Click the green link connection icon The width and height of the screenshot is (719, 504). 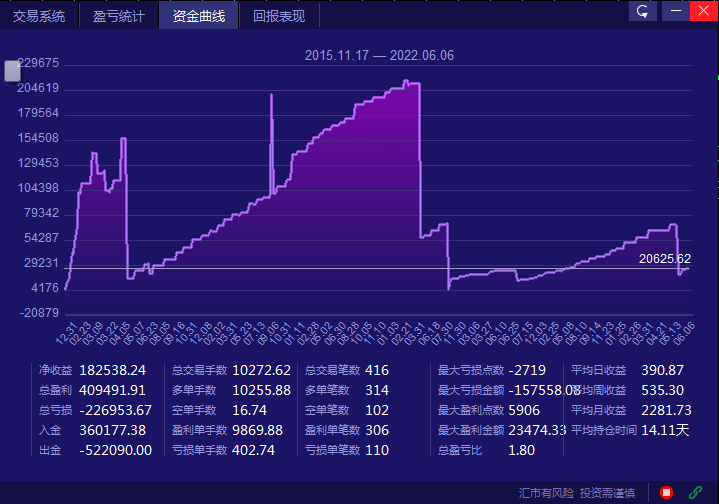695,493
